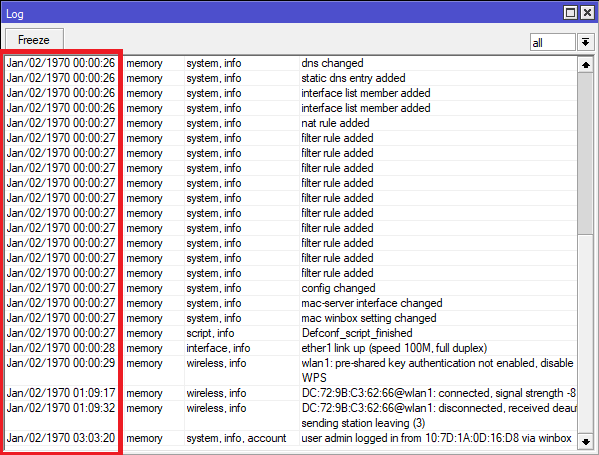Select the 'user admin logged in' entry

(290, 438)
